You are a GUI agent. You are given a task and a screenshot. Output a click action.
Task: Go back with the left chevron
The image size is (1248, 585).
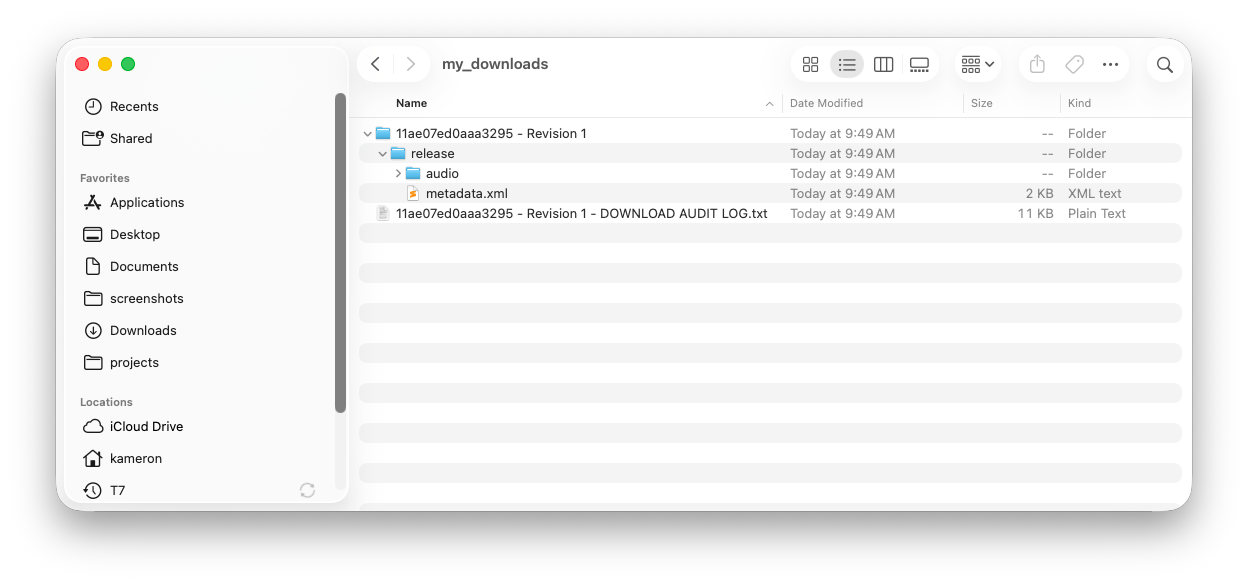point(375,64)
